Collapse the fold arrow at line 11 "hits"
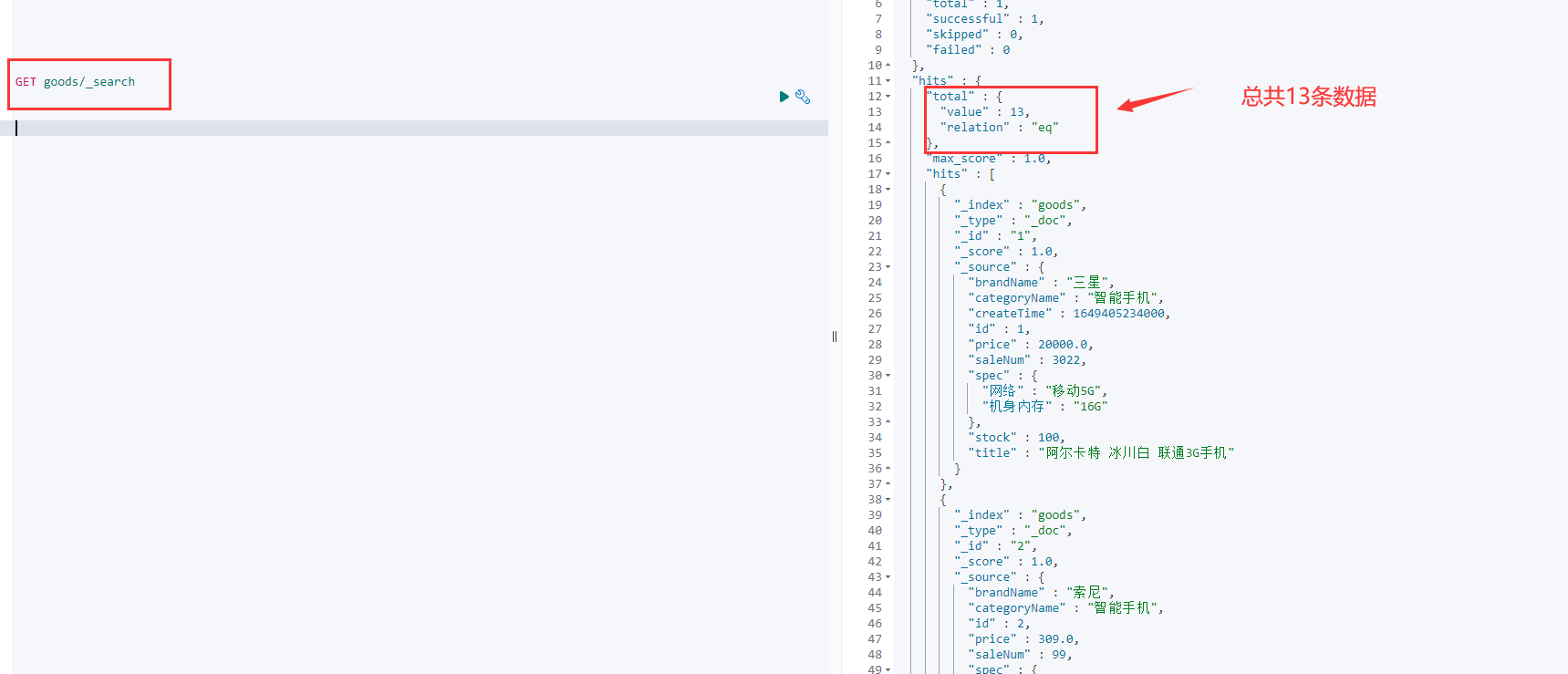 point(888,81)
